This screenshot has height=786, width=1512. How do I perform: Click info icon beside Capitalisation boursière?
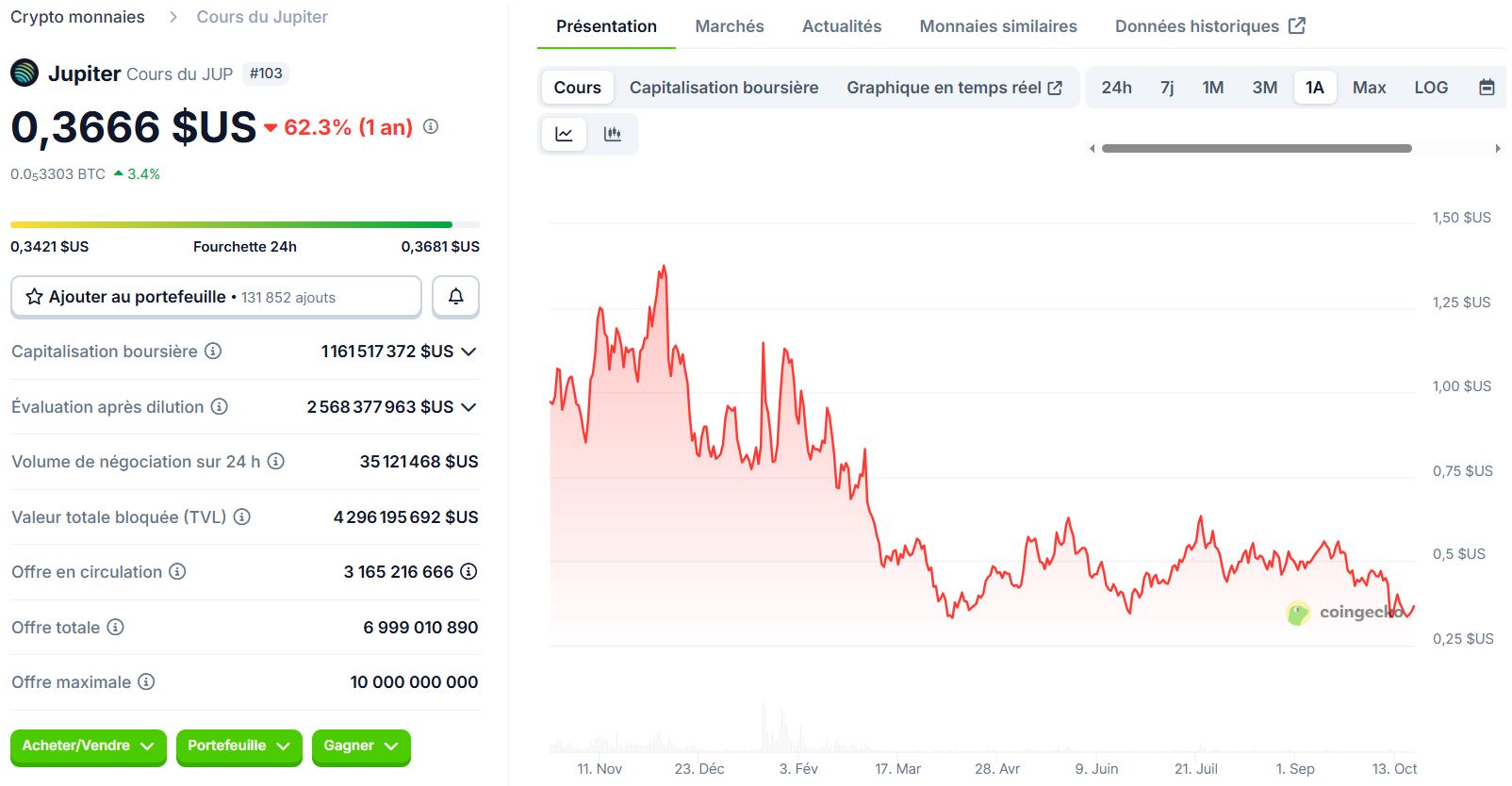click(214, 352)
